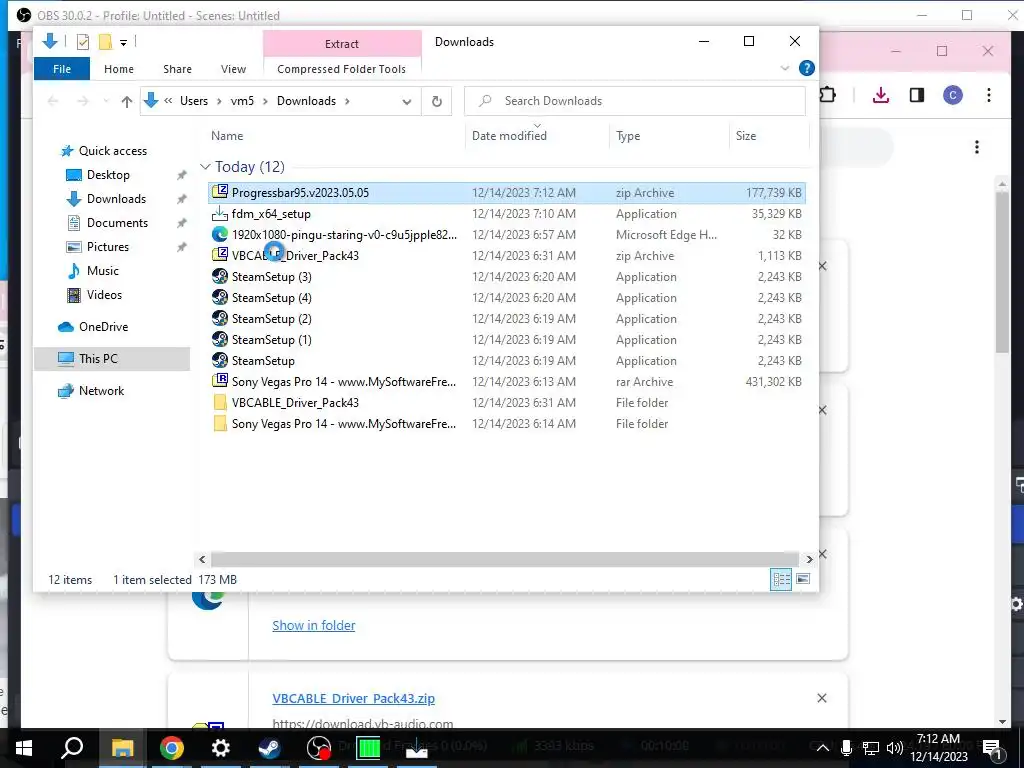
Task: Open the File menu in Explorer
Action: [62, 69]
